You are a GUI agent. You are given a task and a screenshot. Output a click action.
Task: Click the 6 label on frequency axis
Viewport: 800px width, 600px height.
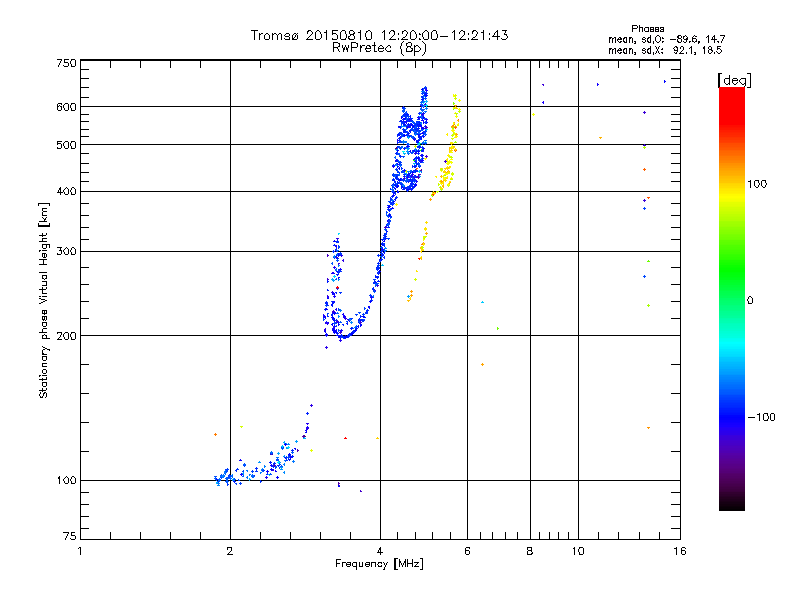[467, 551]
